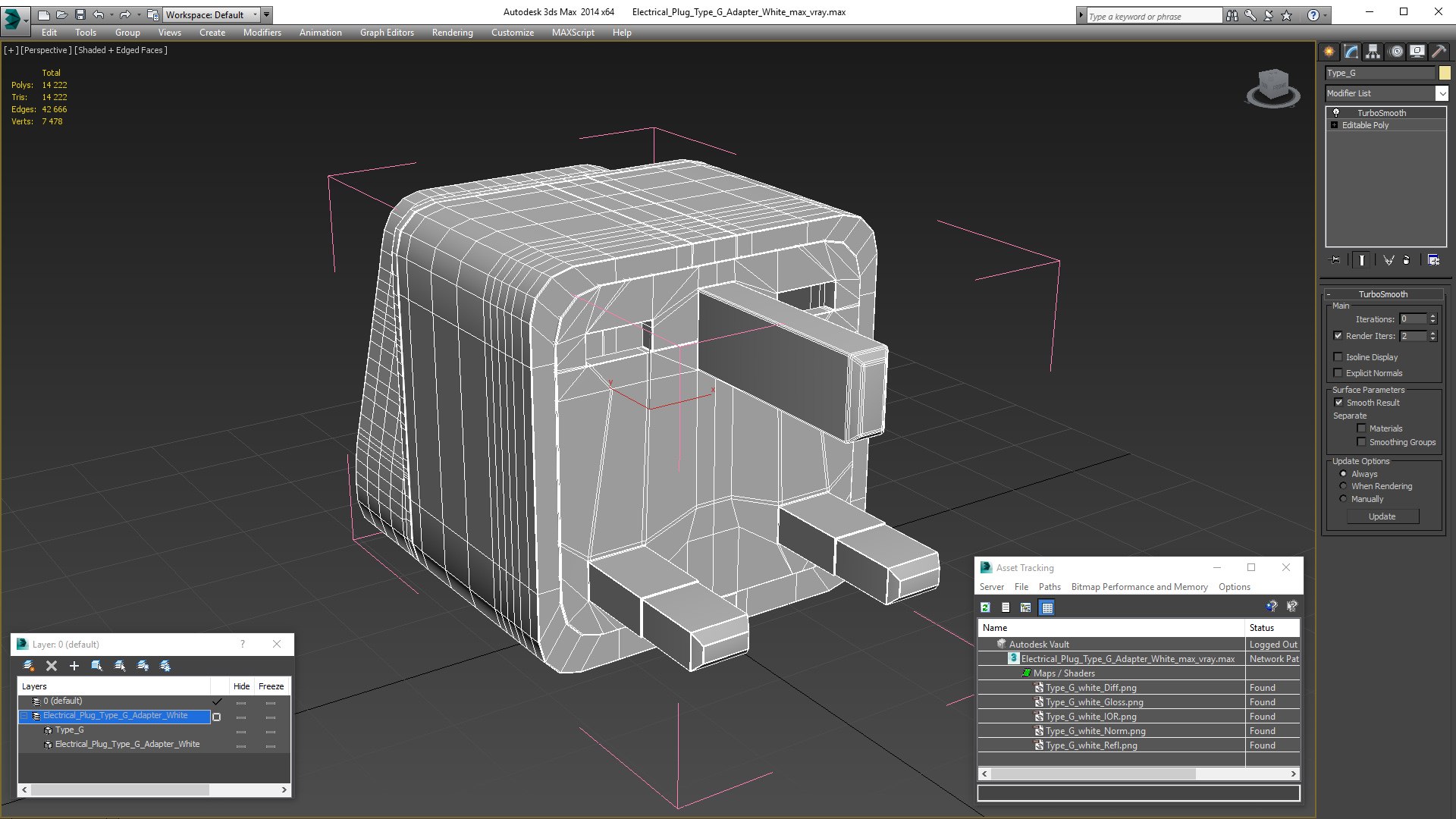Expand the Editable Poly stack entry

click(1335, 125)
